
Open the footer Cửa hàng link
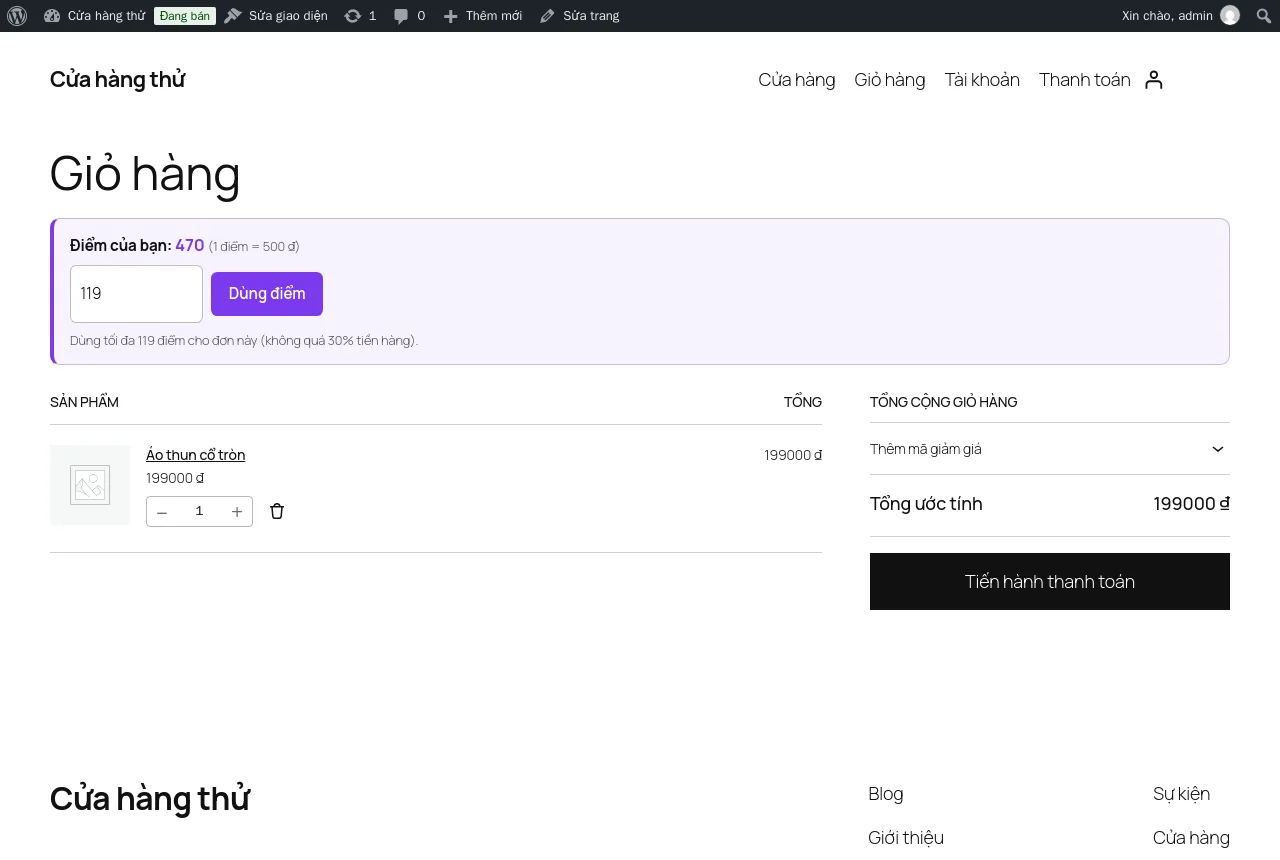coord(1191,838)
